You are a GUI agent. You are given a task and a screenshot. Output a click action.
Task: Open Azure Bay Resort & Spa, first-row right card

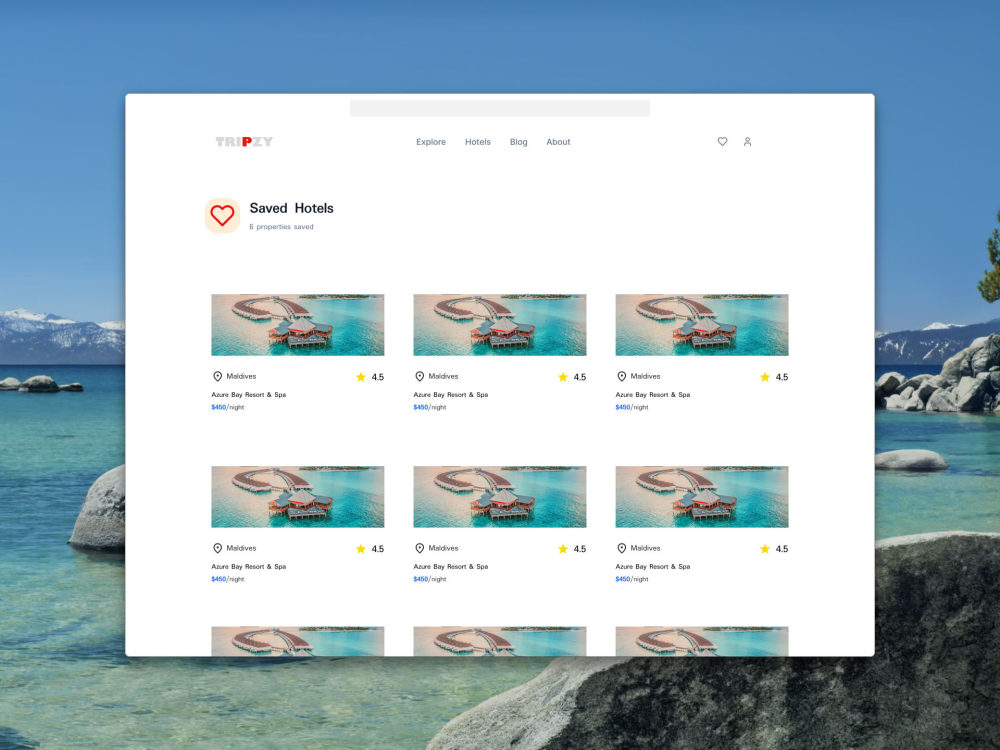tap(653, 395)
